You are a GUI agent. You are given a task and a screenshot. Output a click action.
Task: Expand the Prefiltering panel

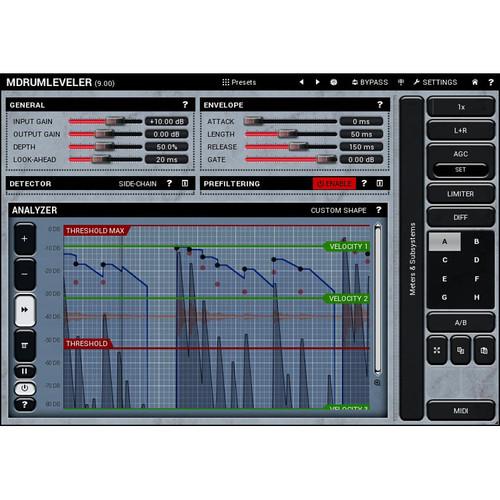point(380,183)
